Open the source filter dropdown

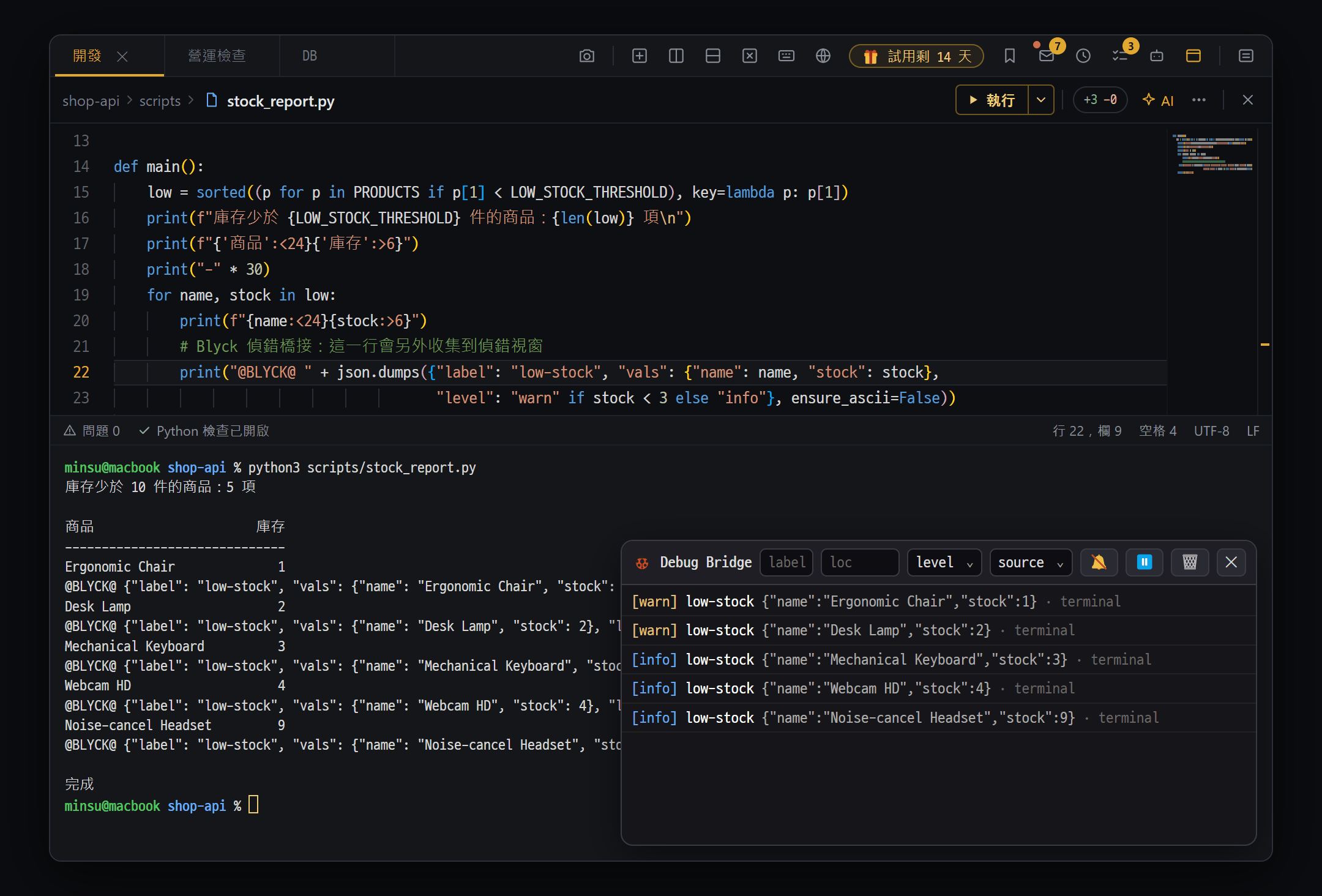(1031, 562)
